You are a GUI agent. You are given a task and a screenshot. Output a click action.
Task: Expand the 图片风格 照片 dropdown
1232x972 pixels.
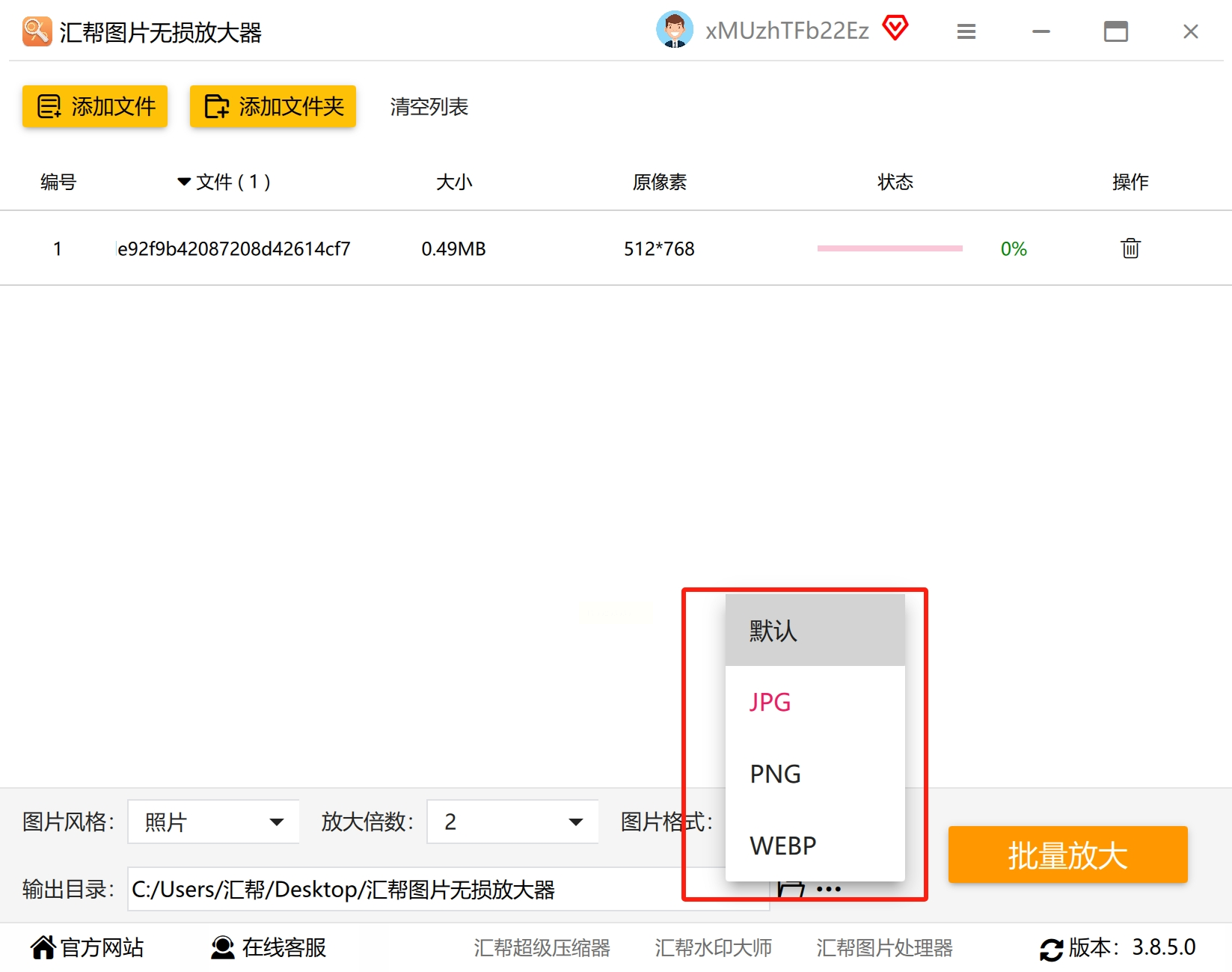click(213, 822)
